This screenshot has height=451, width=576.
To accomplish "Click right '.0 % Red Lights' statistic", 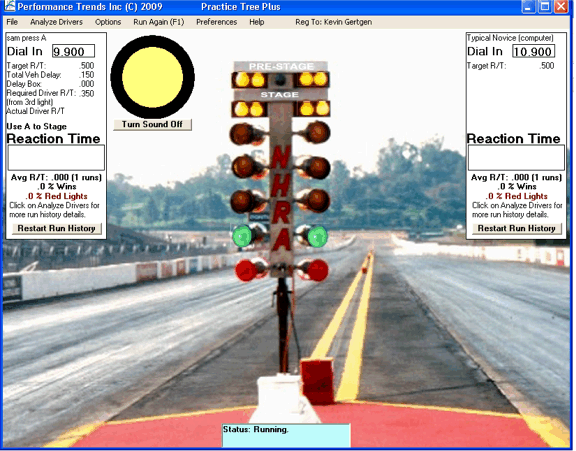I will tap(516, 196).
